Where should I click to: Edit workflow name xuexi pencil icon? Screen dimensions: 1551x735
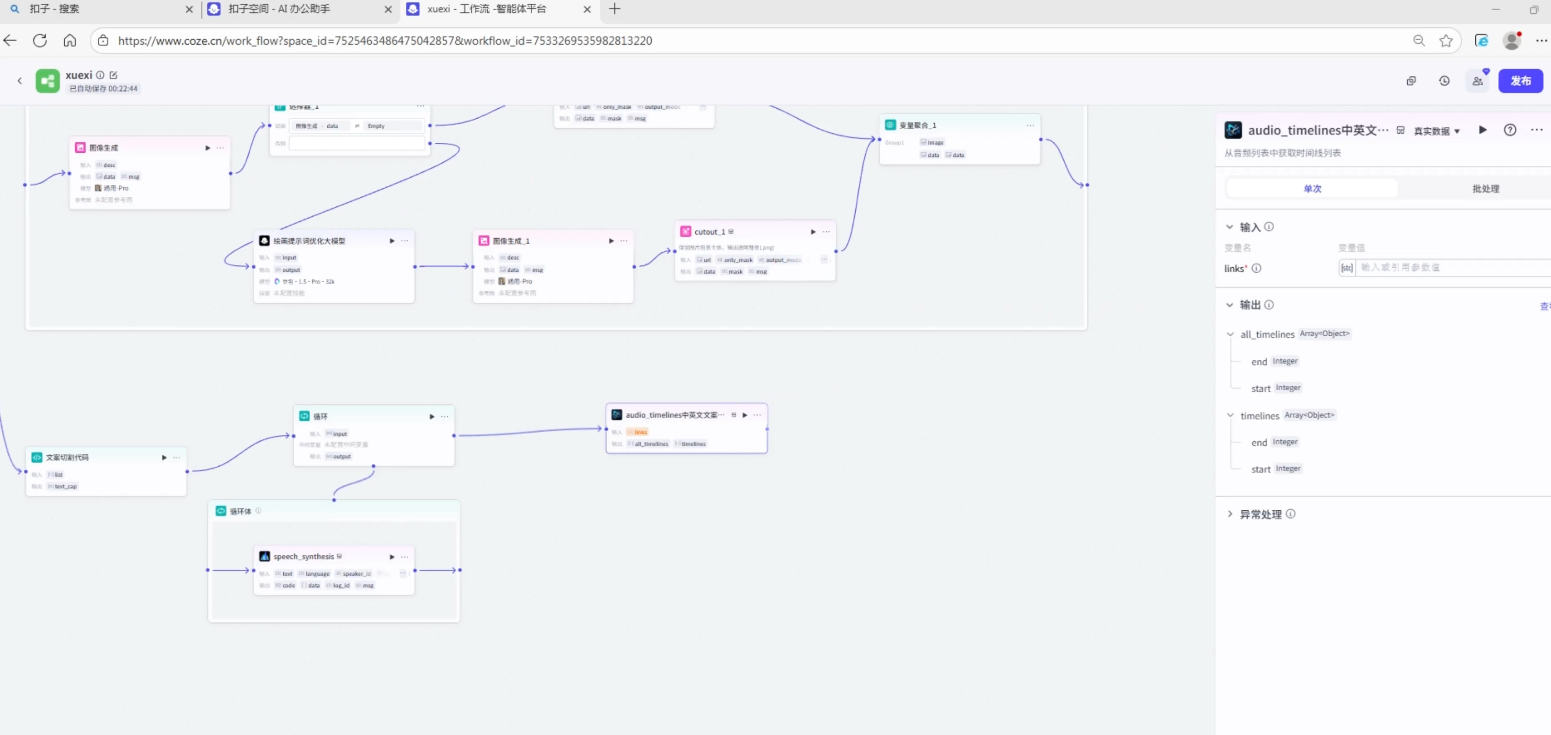pyautogui.click(x=113, y=75)
